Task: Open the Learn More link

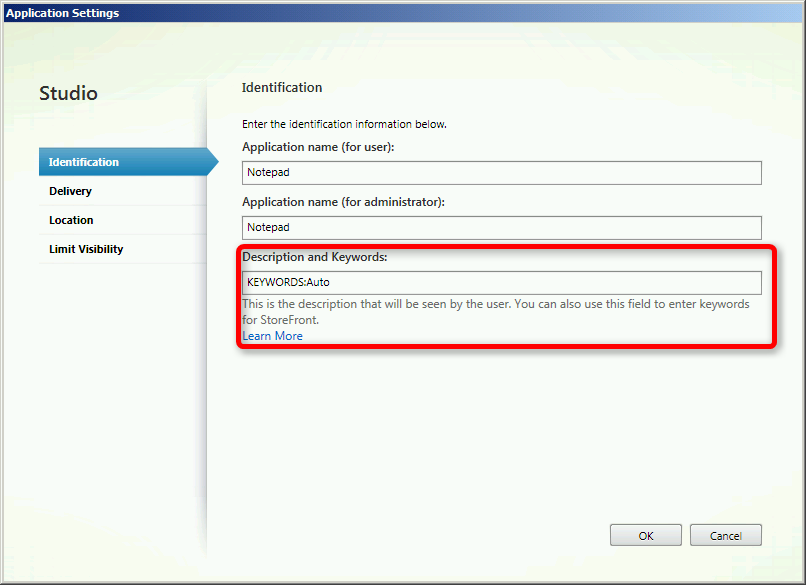Action: [272, 336]
